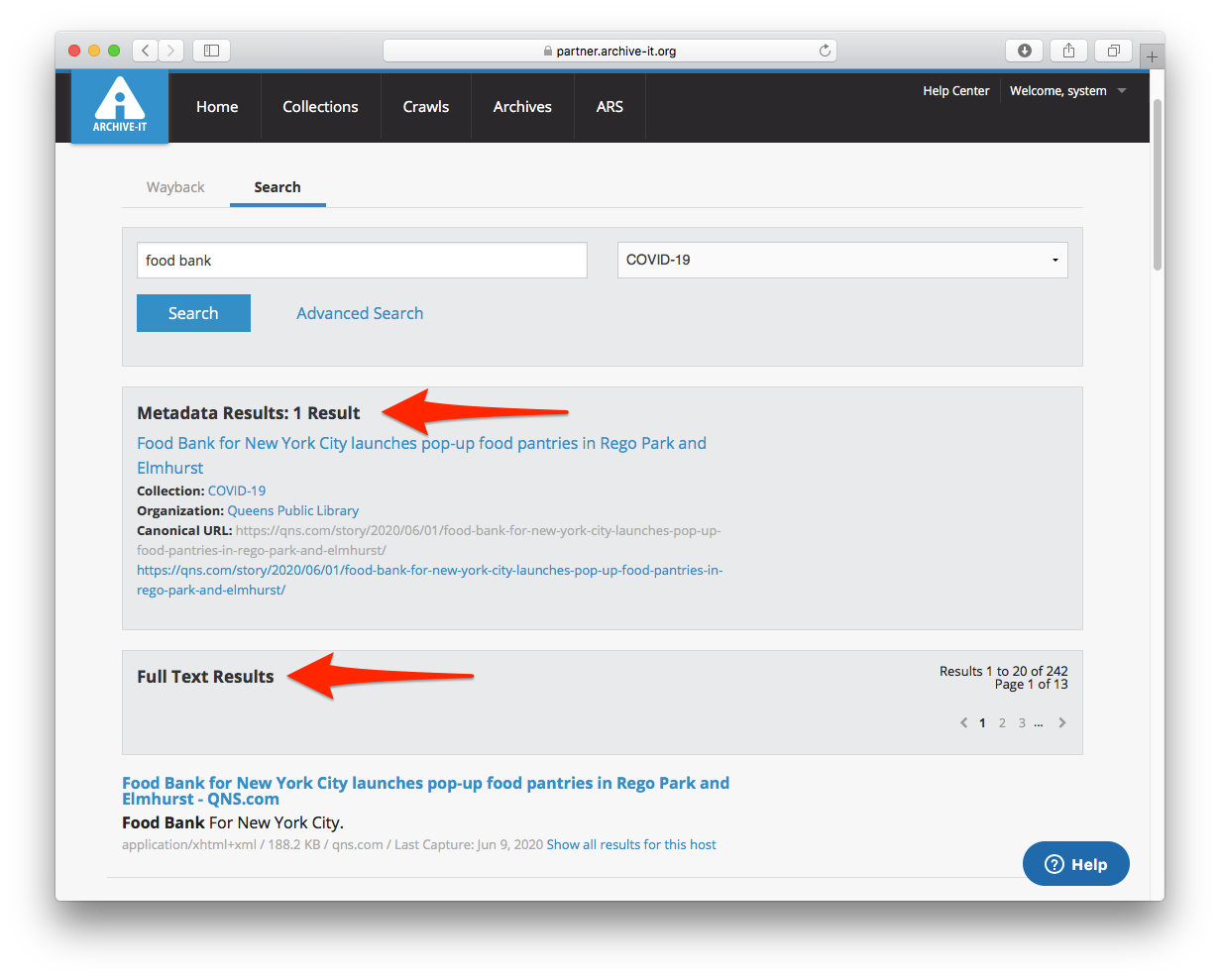
Task: Switch to the Wayback tab
Action: coord(175,187)
